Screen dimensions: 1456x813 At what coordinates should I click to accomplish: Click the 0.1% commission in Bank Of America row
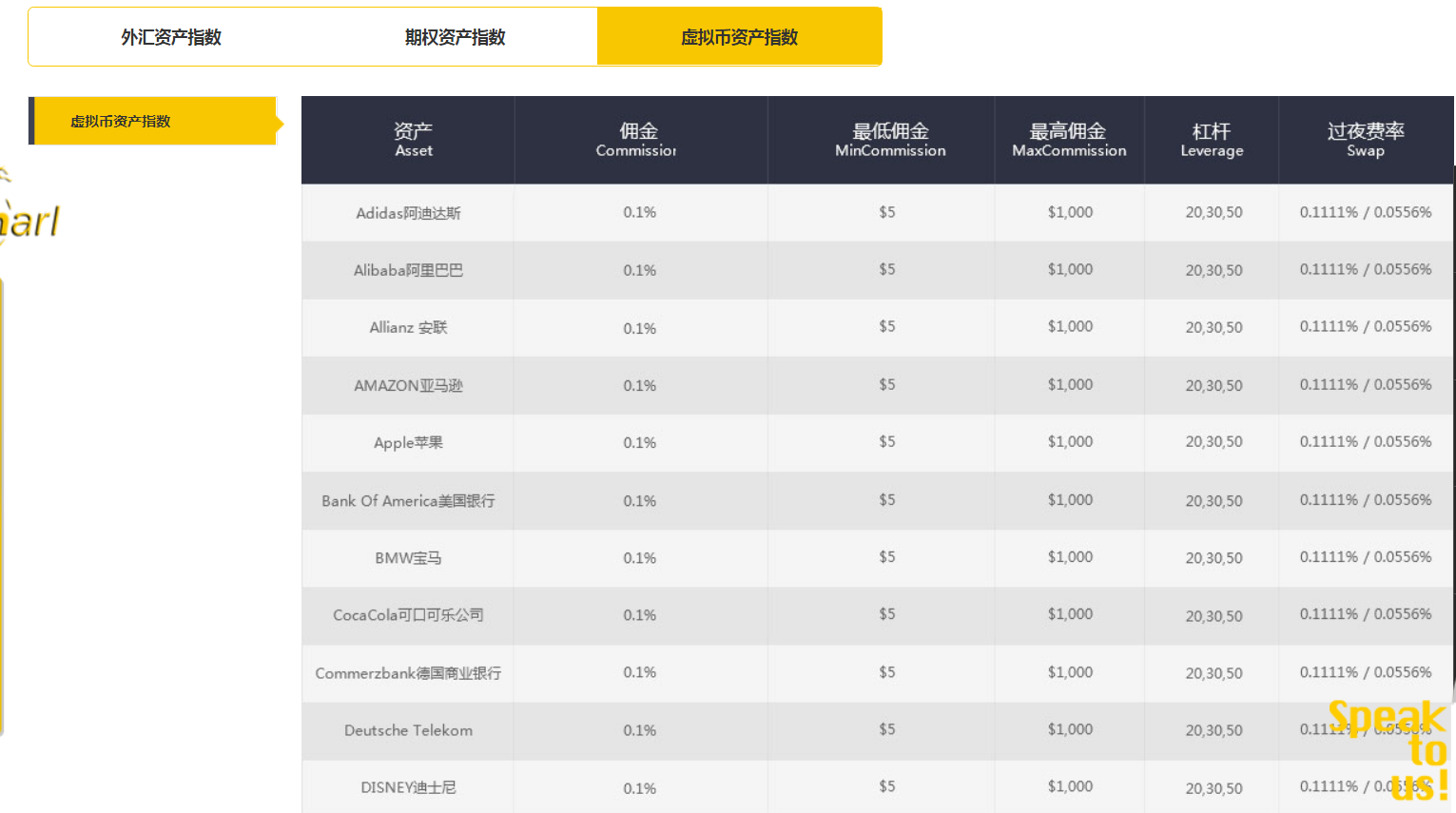[640, 500]
